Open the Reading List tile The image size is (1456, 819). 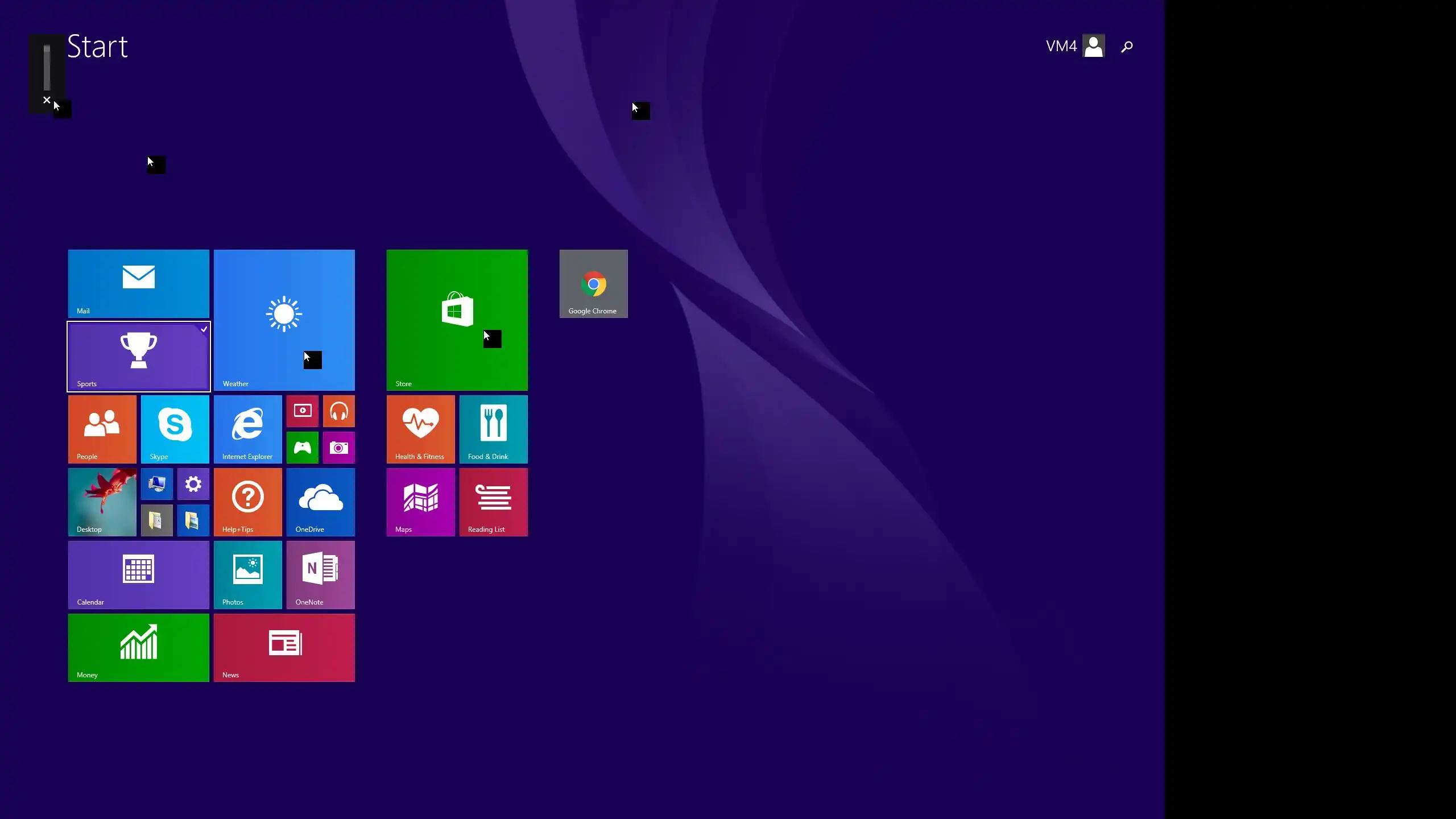pyautogui.click(x=493, y=502)
